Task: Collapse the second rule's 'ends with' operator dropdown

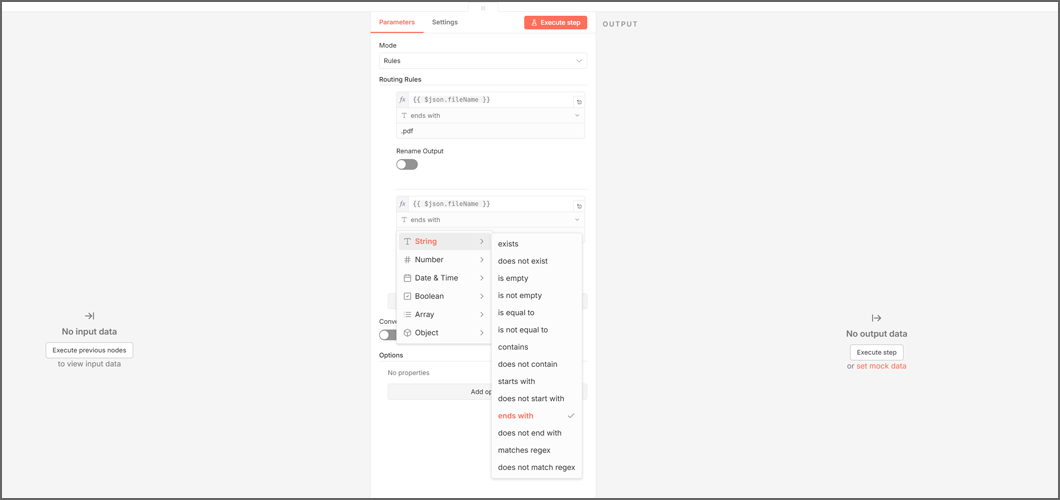Action: [490, 220]
